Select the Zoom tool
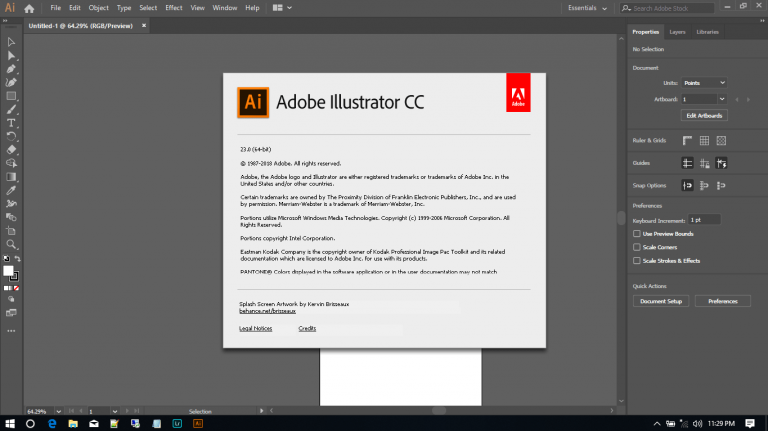This screenshot has height=431, width=768. pos(11,244)
